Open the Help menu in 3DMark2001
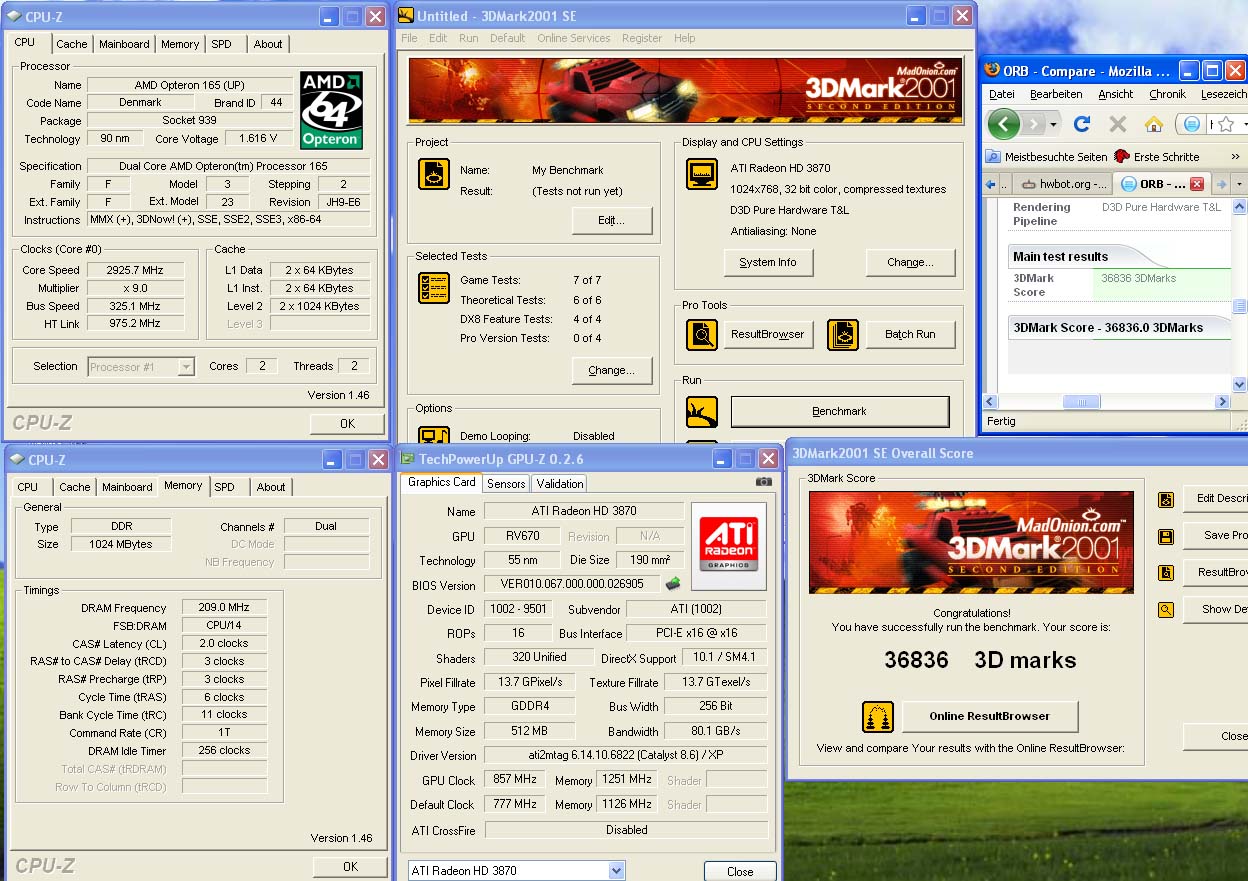The image size is (1248, 881). pyautogui.click(x=684, y=38)
